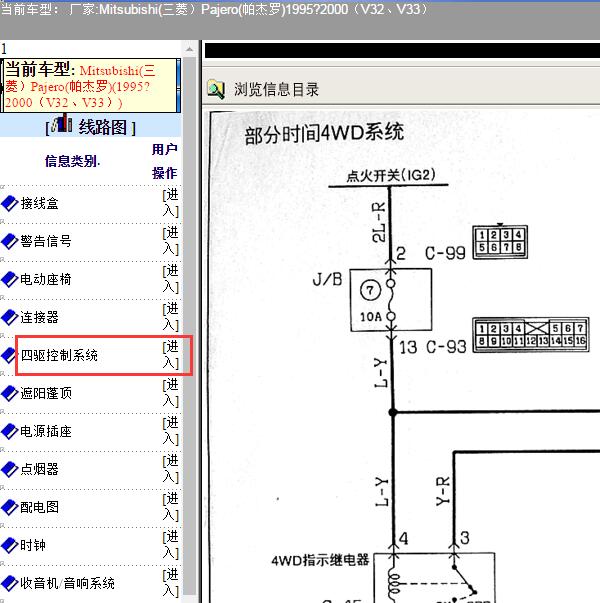The image size is (600, 603).
Task: Click the left panel vertical scrollbar track
Action: [x=190, y=327]
